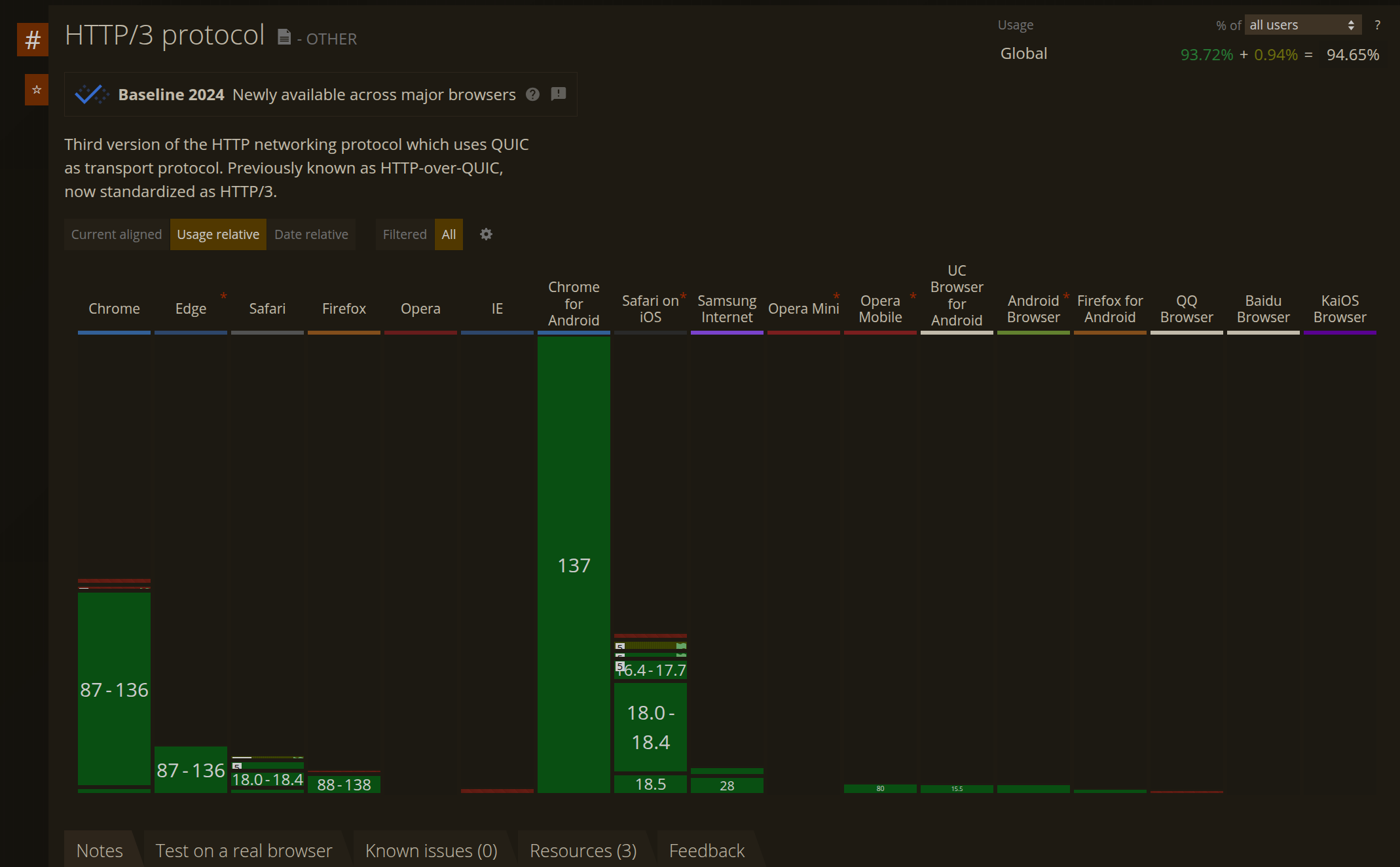Click the Baseline 2024 label
Screen dimensions: 1400x867
pyautogui.click(x=171, y=94)
